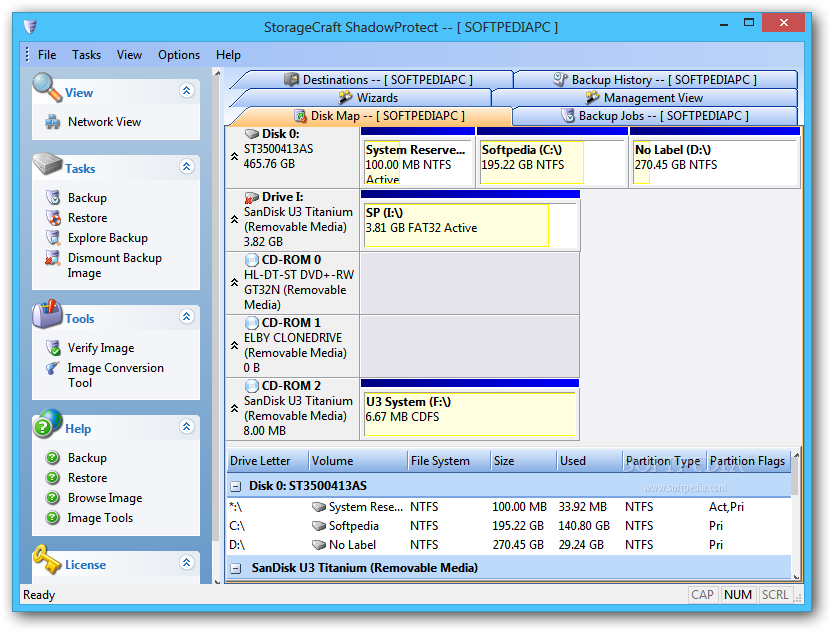This screenshot has height=632, width=832.
Task: Select the Disk Map tab
Action: pyautogui.click(x=379, y=116)
